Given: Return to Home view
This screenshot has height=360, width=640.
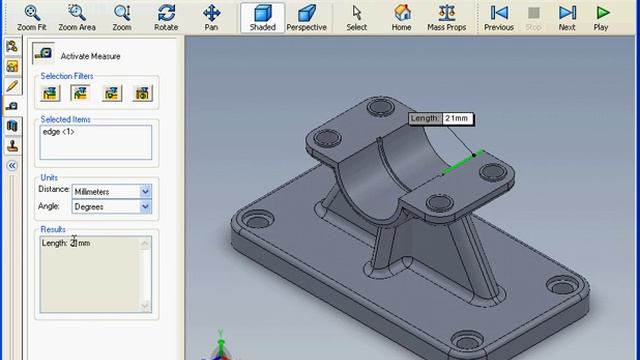Looking at the screenshot, I should click(402, 18).
